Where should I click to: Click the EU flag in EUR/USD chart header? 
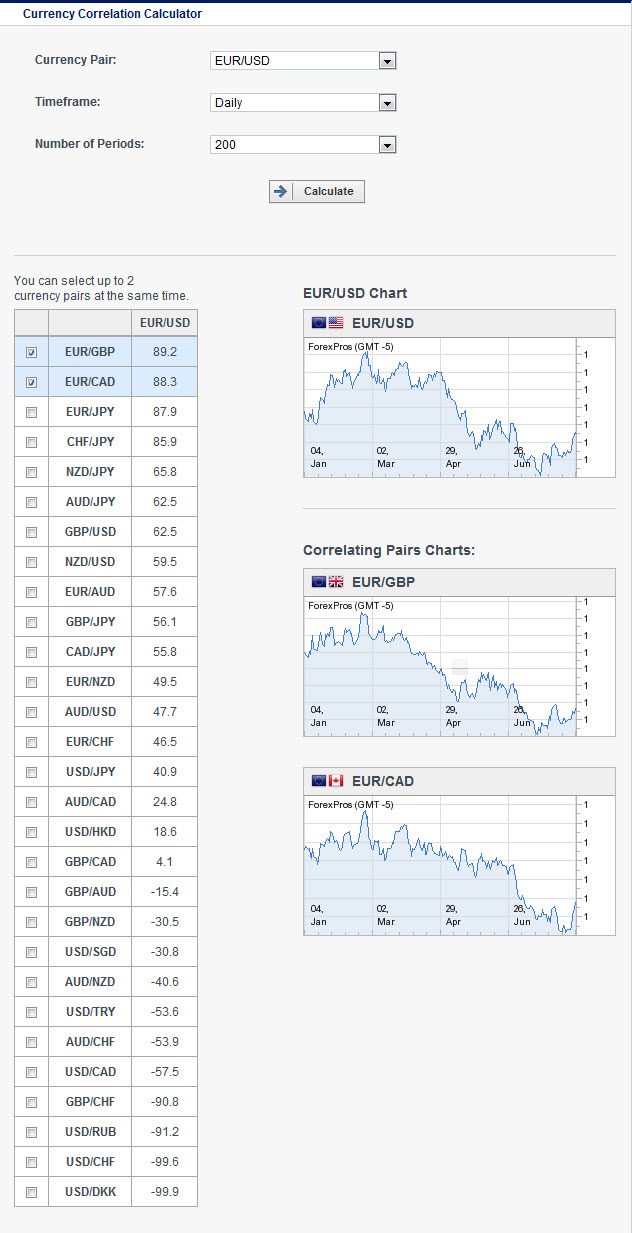pyautogui.click(x=319, y=323)
